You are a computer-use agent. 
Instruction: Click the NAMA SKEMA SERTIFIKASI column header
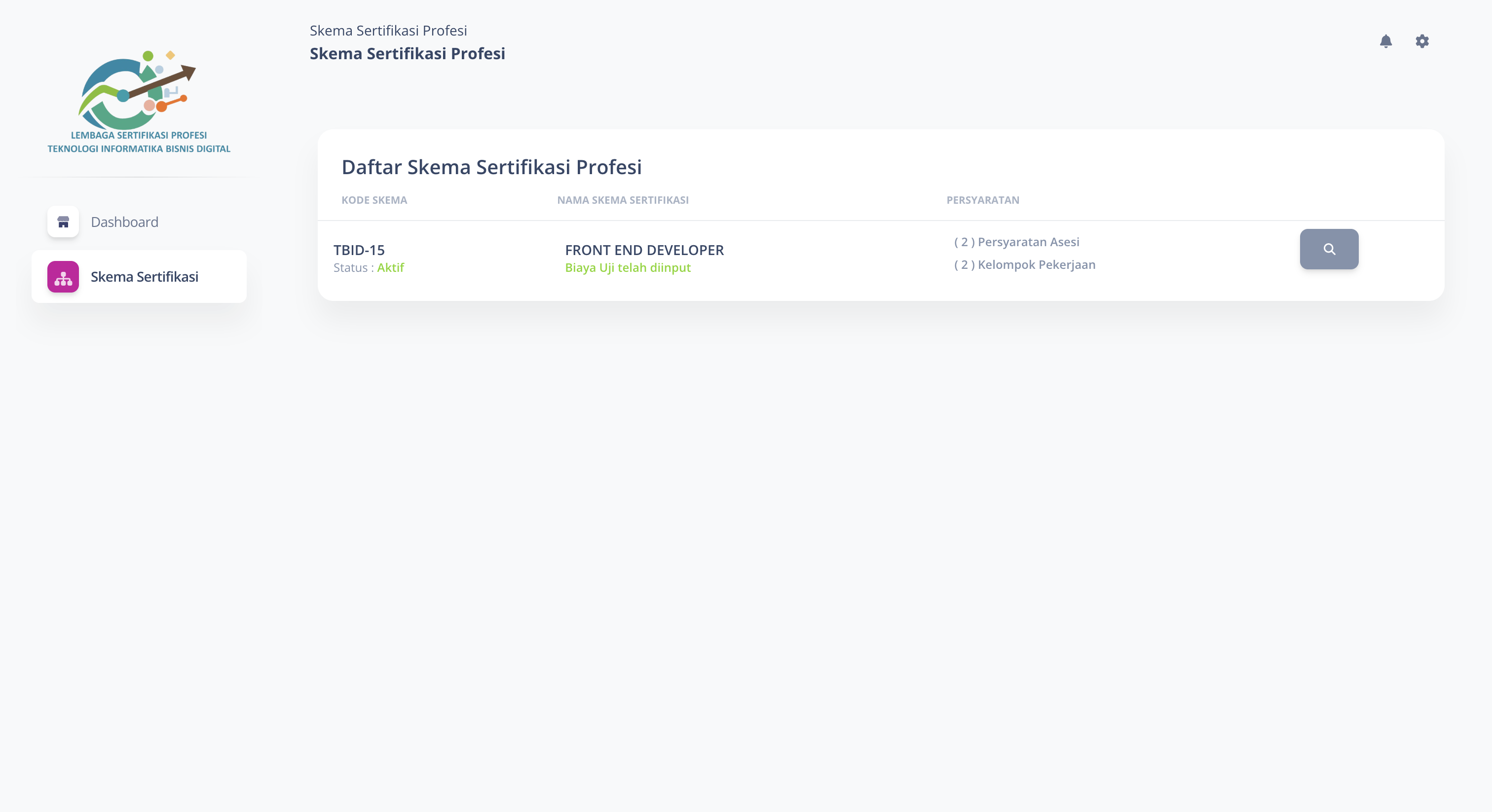(x=623, y=200)
